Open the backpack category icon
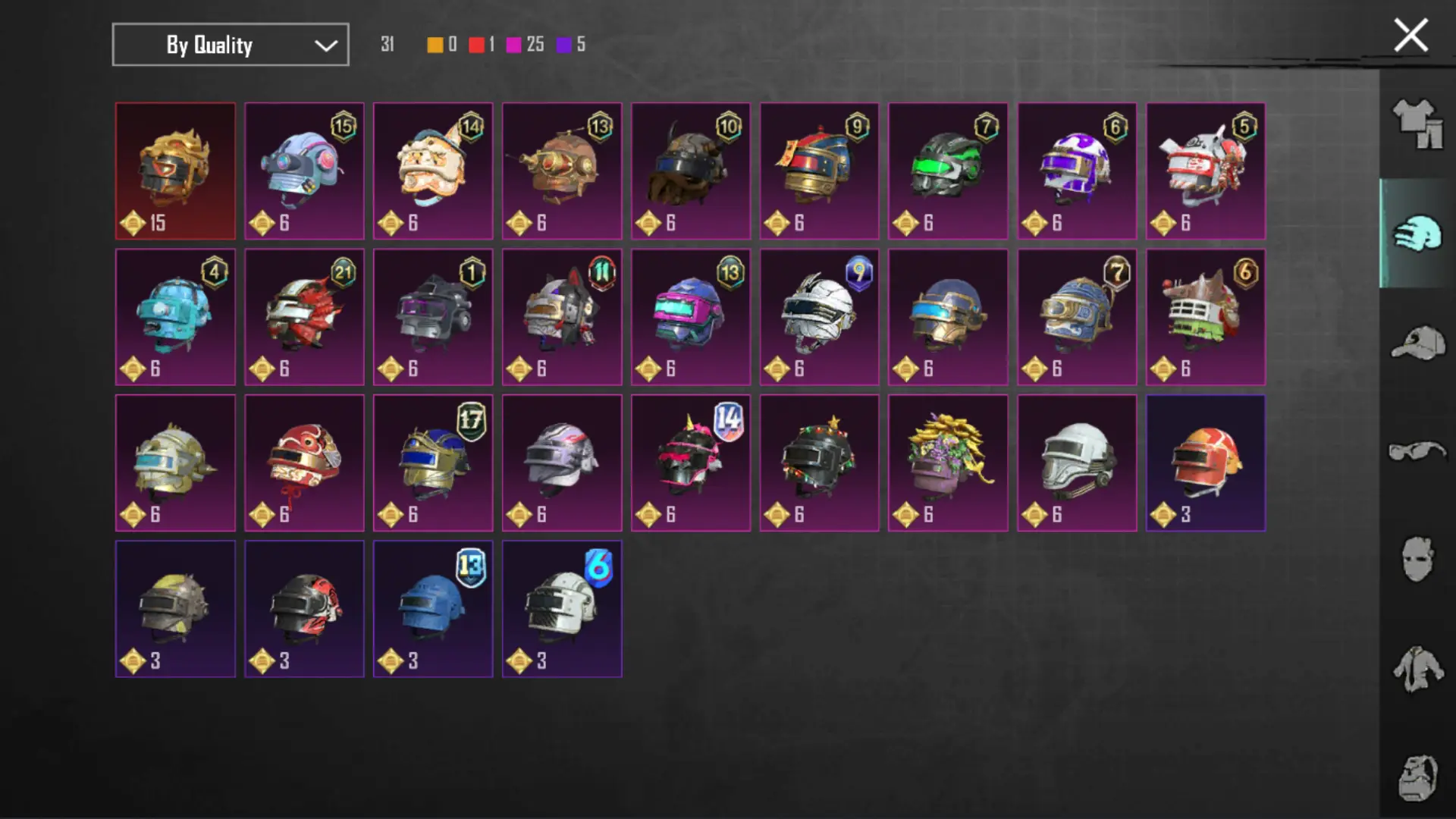Image resolution: width=1456 pixels, height=819 pixels. pos(1417,778)
